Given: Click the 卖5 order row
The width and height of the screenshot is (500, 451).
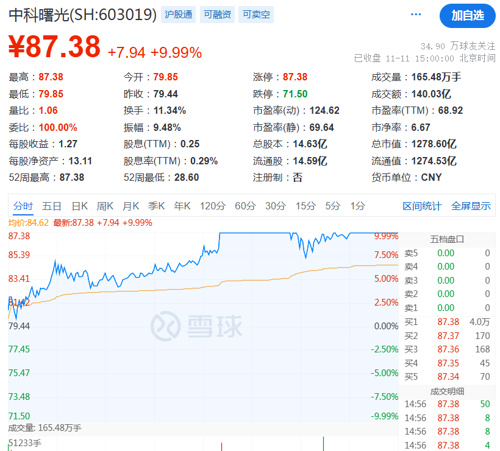Looking at the screenshot, I should tap(447, 253).
